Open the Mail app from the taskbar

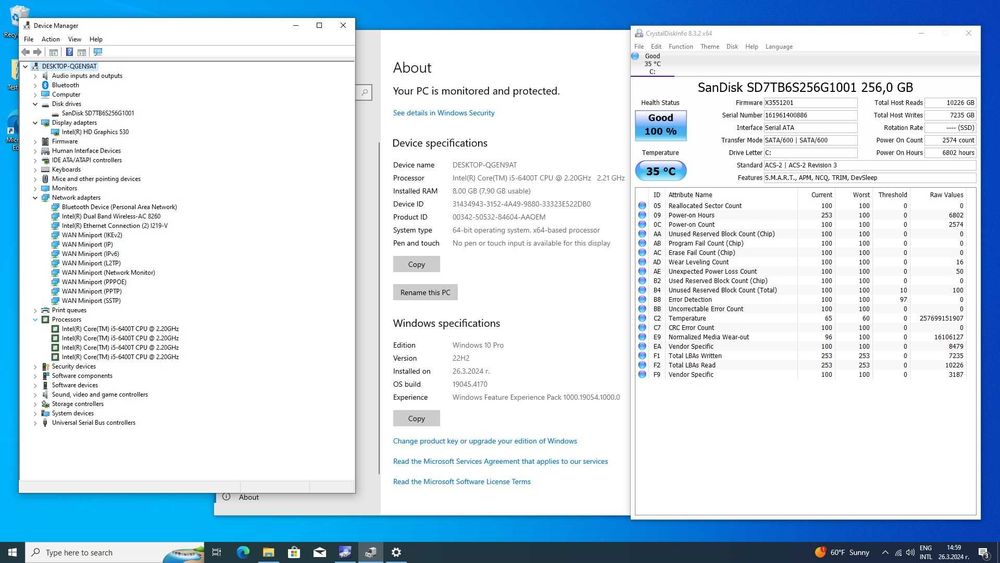click(x=320, y=552)
